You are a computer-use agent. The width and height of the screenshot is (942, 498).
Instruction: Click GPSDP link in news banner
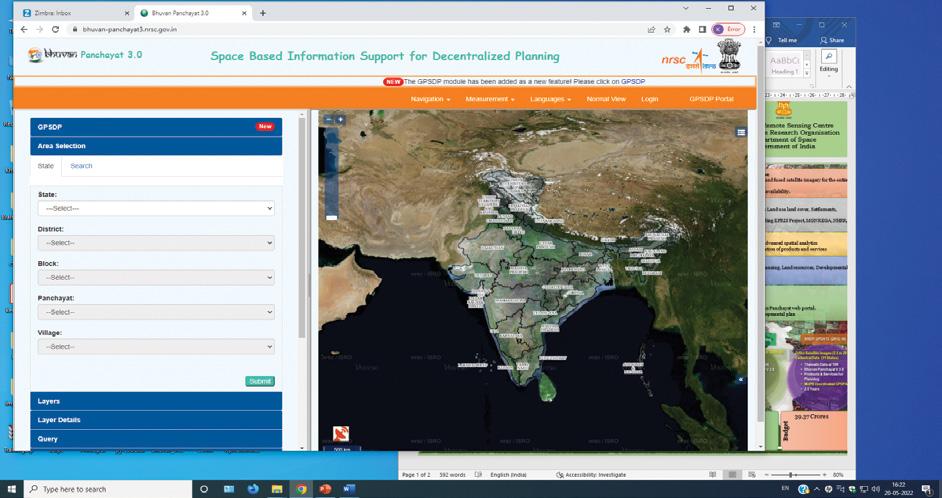pos(633,82)
